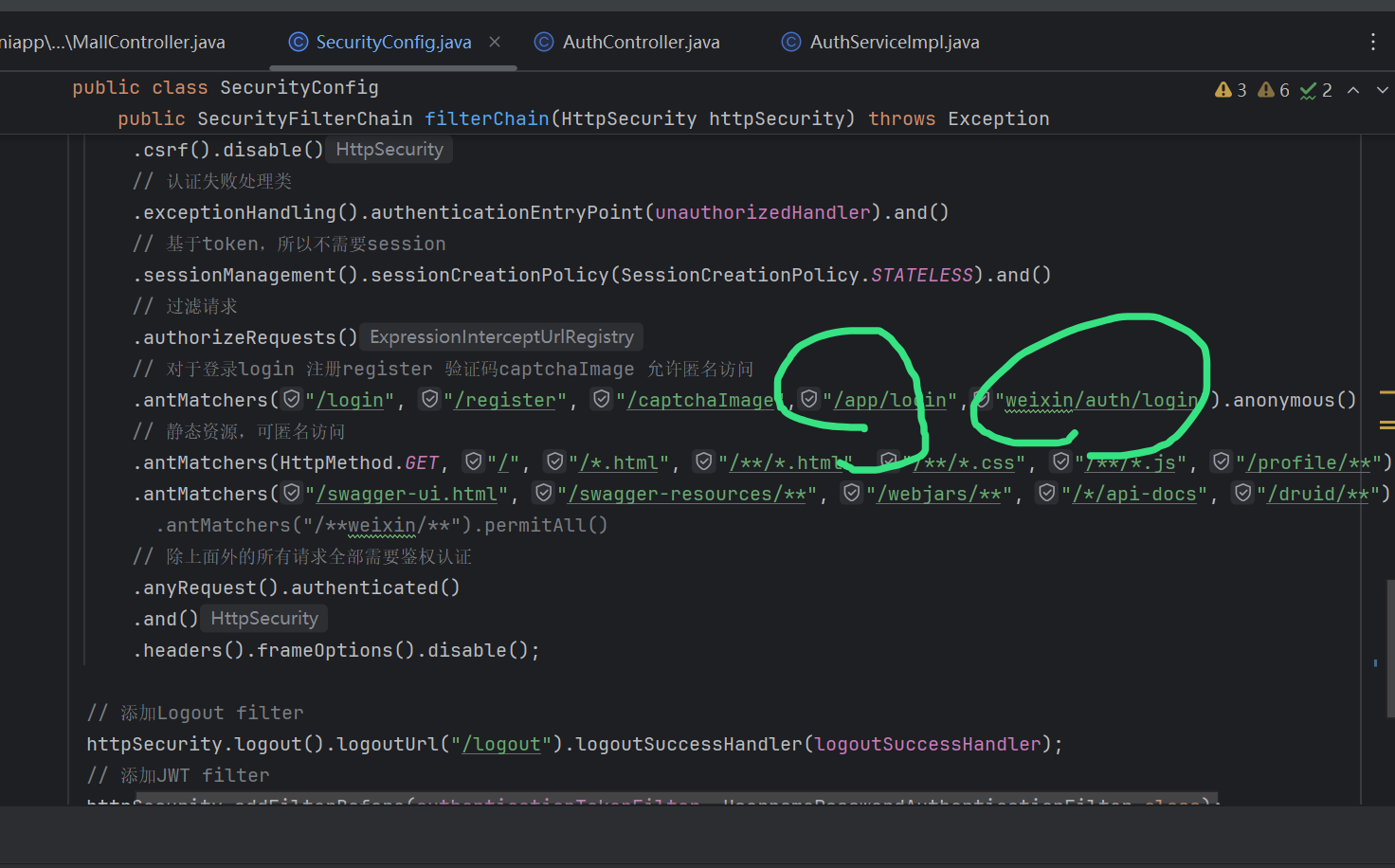Jump to previous highlighted error arrow
Viewport: 1395px width, 868px height.
[x=1353, y=90]
